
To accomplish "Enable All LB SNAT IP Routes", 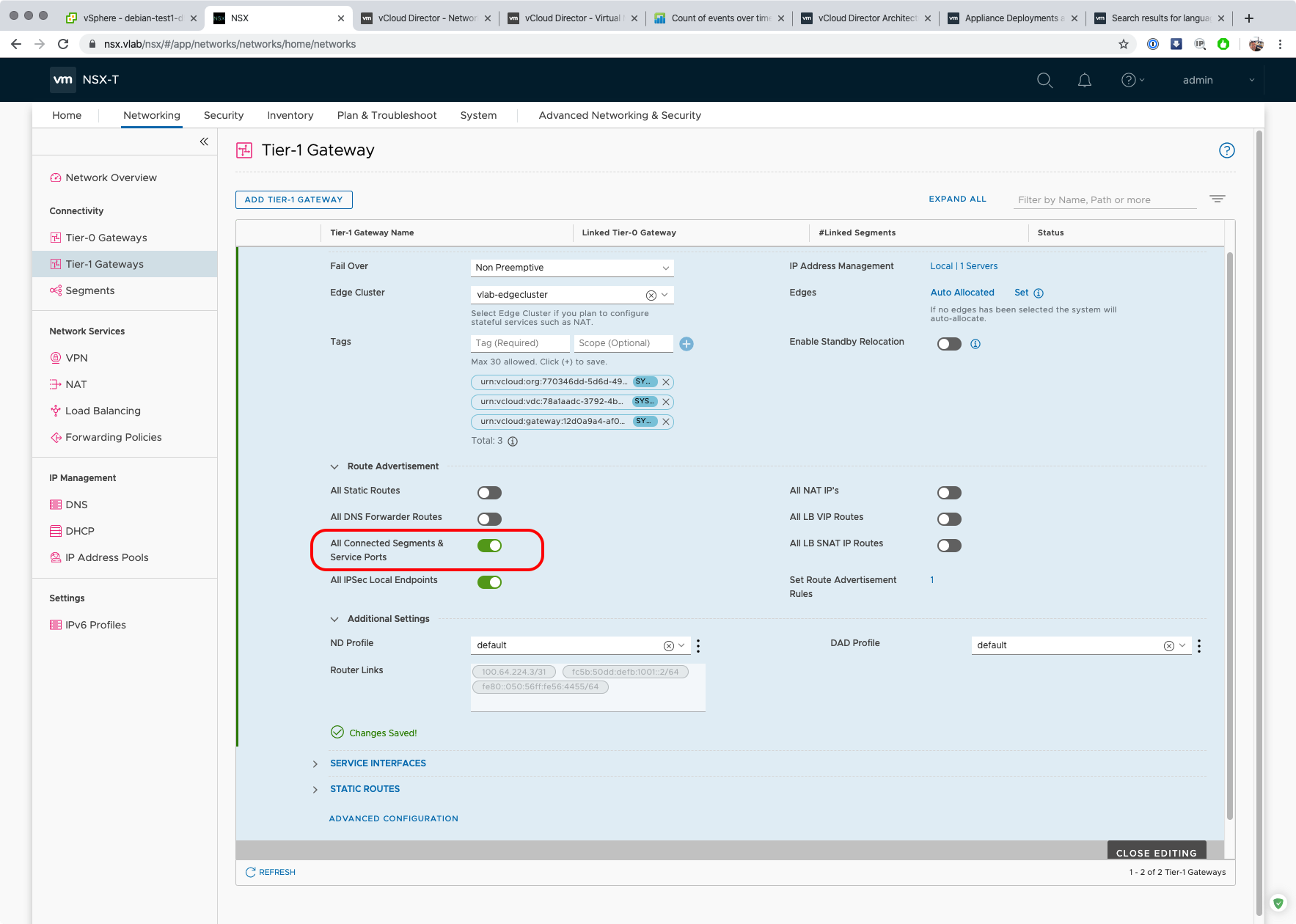I will click(x=949, y=546).
